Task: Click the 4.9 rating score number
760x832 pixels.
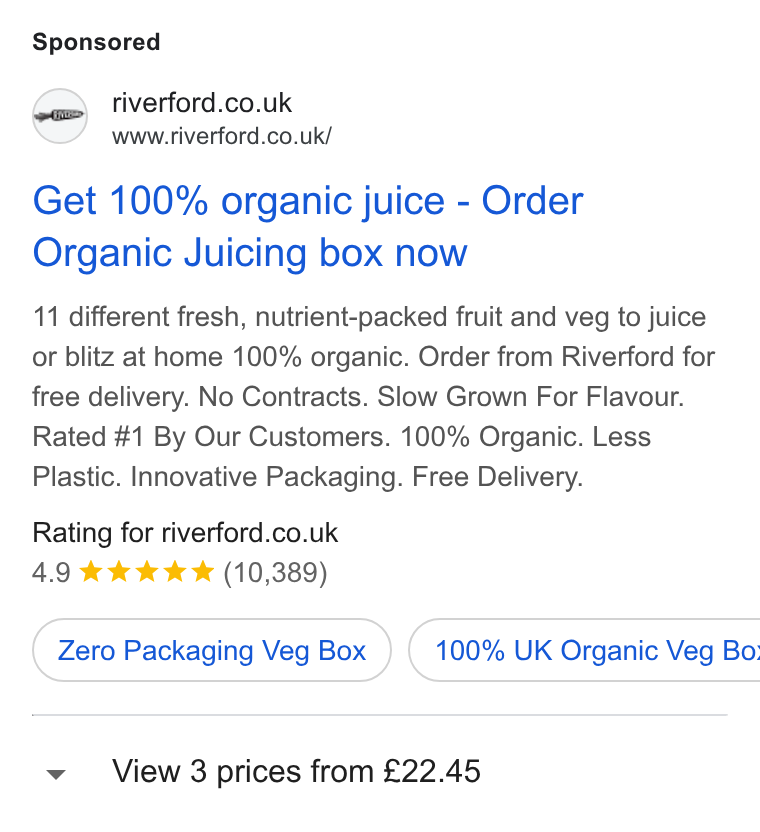Action: coord(51,573)
